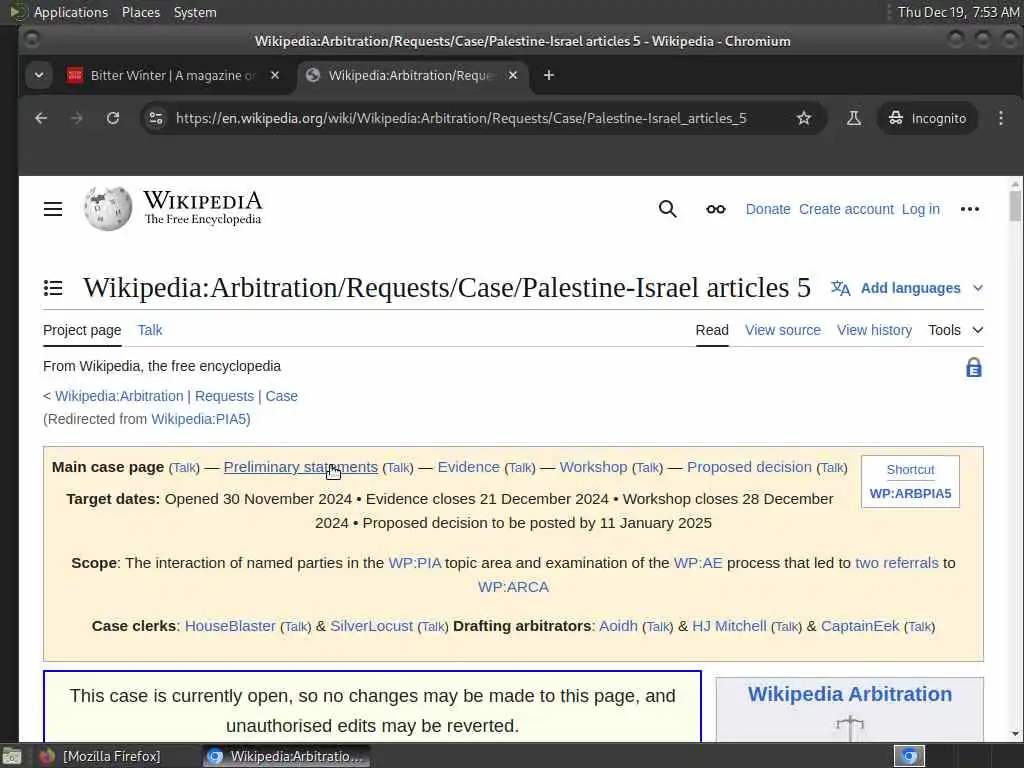This screenshot has height=768, width=1024.
Task: Toggle the table of contents list icon
Action: (53, 287)
